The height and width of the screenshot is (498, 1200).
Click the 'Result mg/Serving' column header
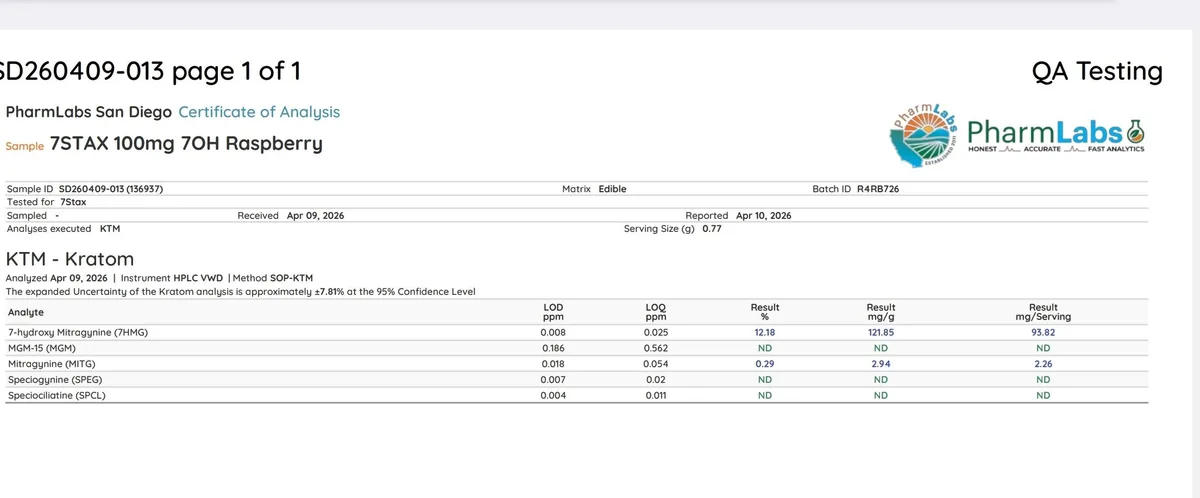1043,312
